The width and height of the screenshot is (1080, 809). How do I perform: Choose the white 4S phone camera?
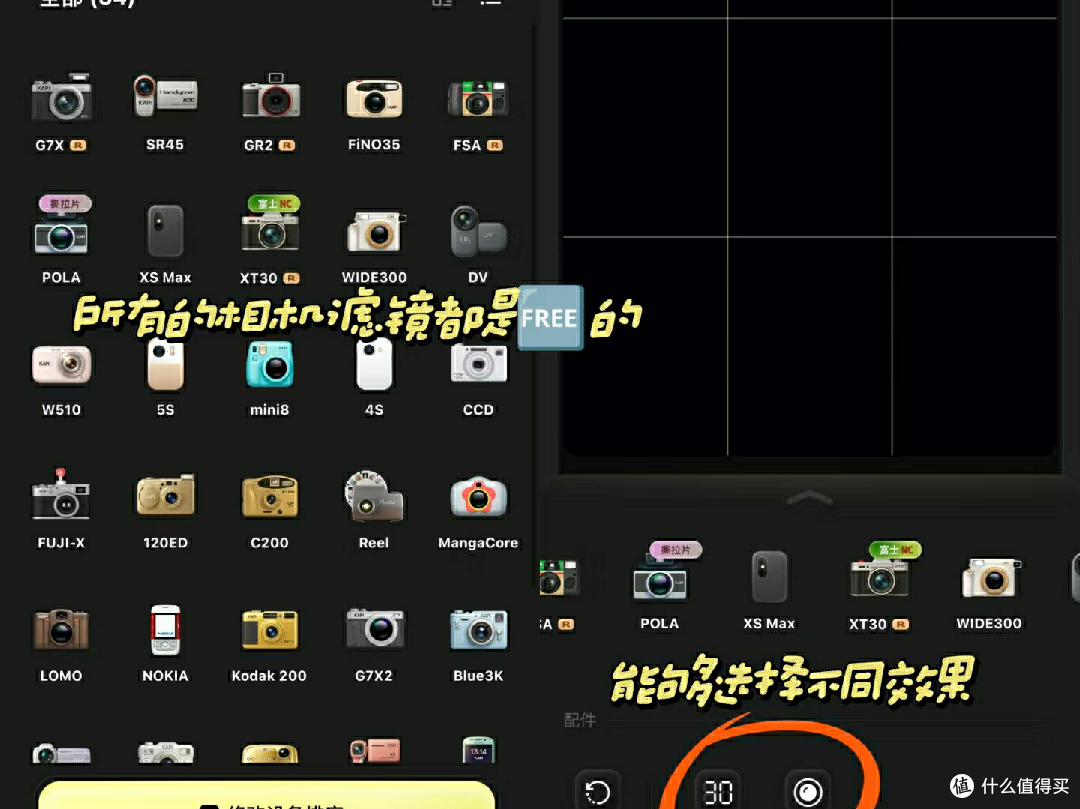point(373,377)
